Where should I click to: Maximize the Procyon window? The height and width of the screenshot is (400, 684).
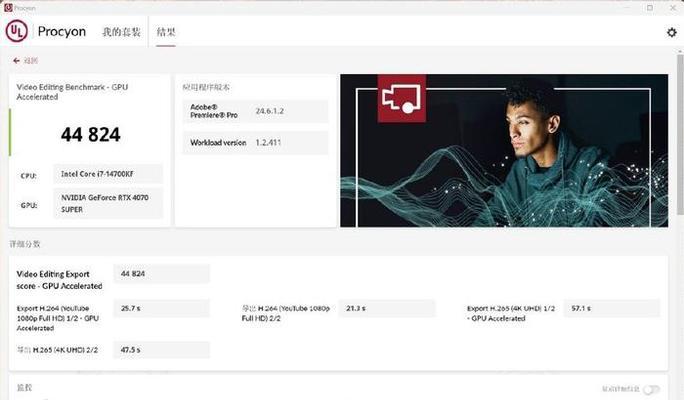click(650, 7)
